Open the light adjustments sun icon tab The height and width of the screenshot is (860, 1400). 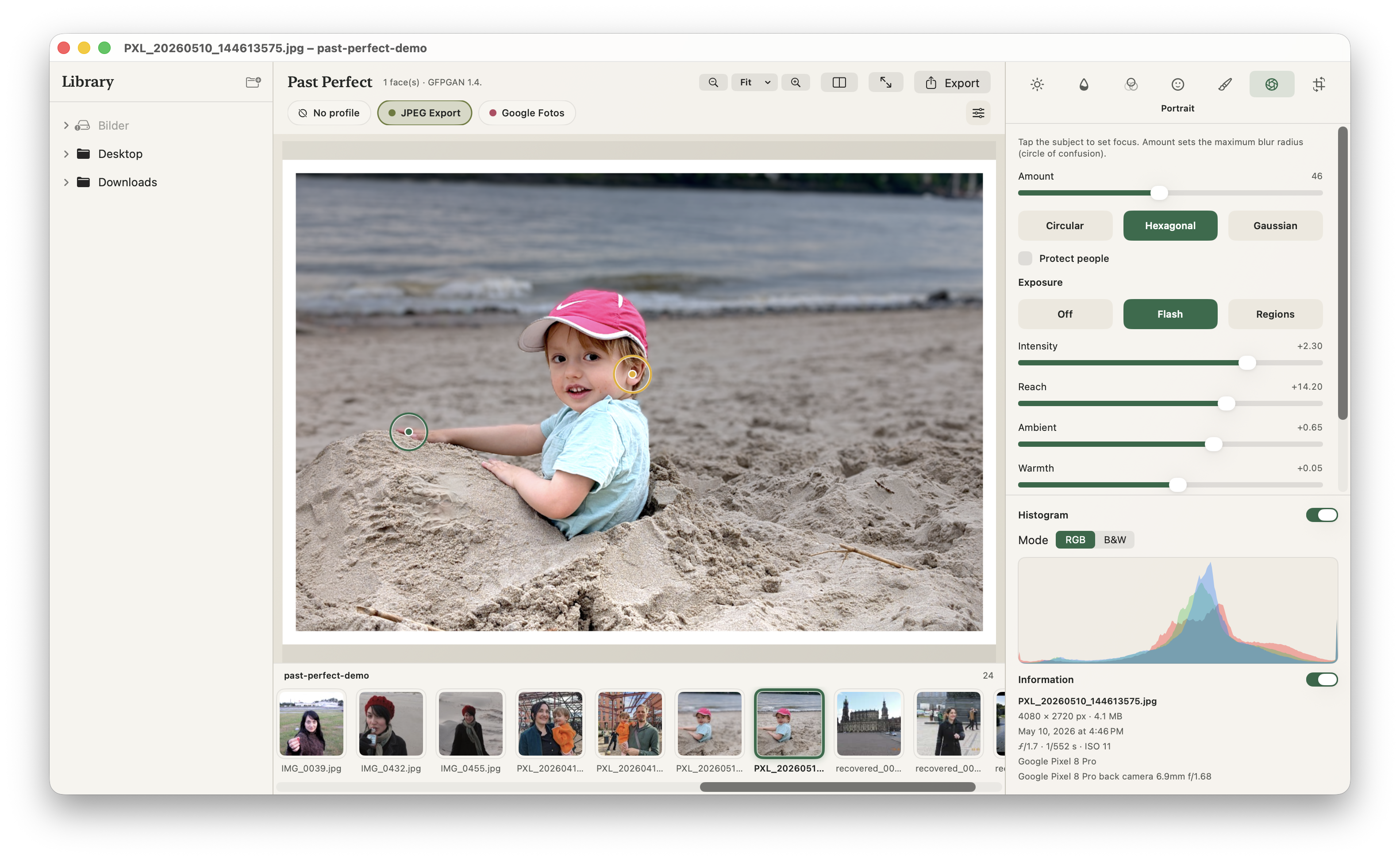tap(1036, 84)
